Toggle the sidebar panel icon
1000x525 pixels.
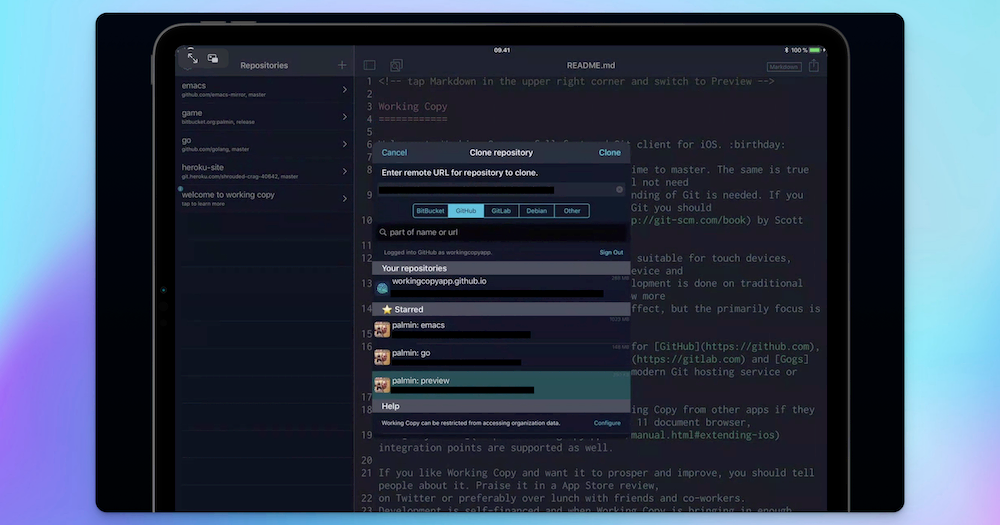coord(369,65)
